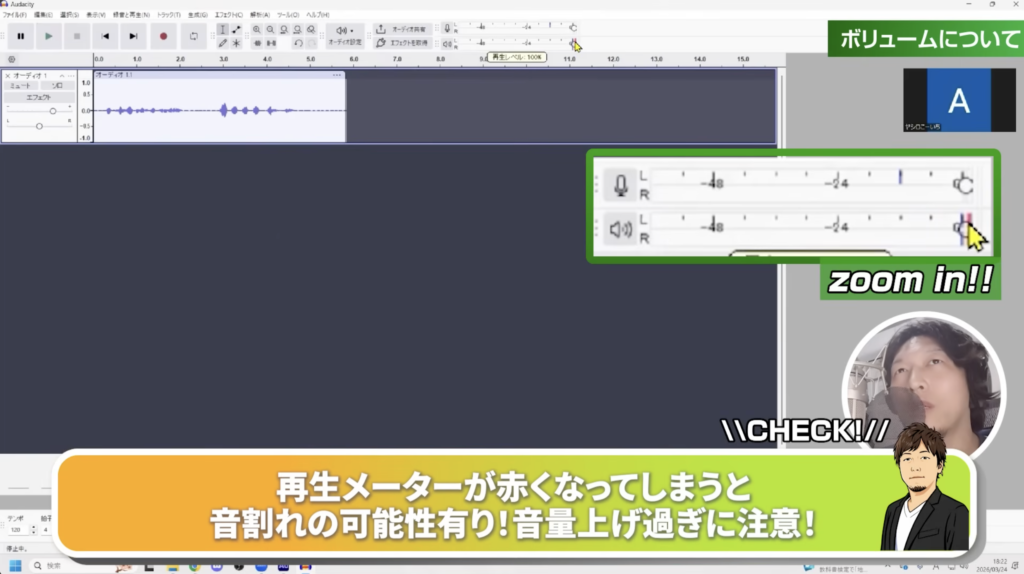Open the オーディオ設定 audio setup dropdown

[x=345, y=35]
